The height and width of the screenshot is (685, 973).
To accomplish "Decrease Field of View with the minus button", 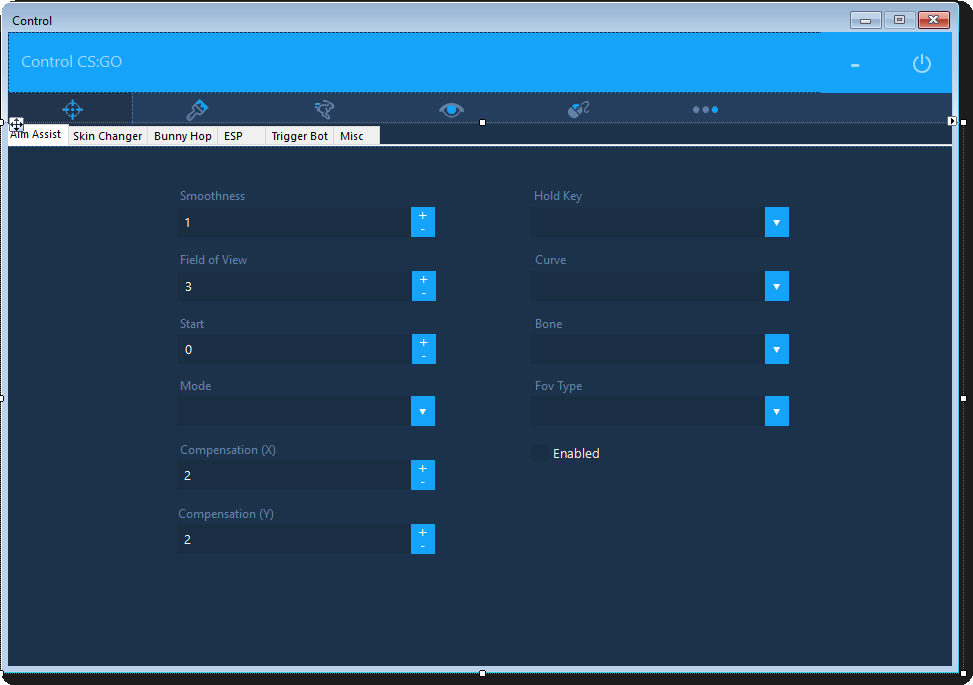I will [423, 293].
